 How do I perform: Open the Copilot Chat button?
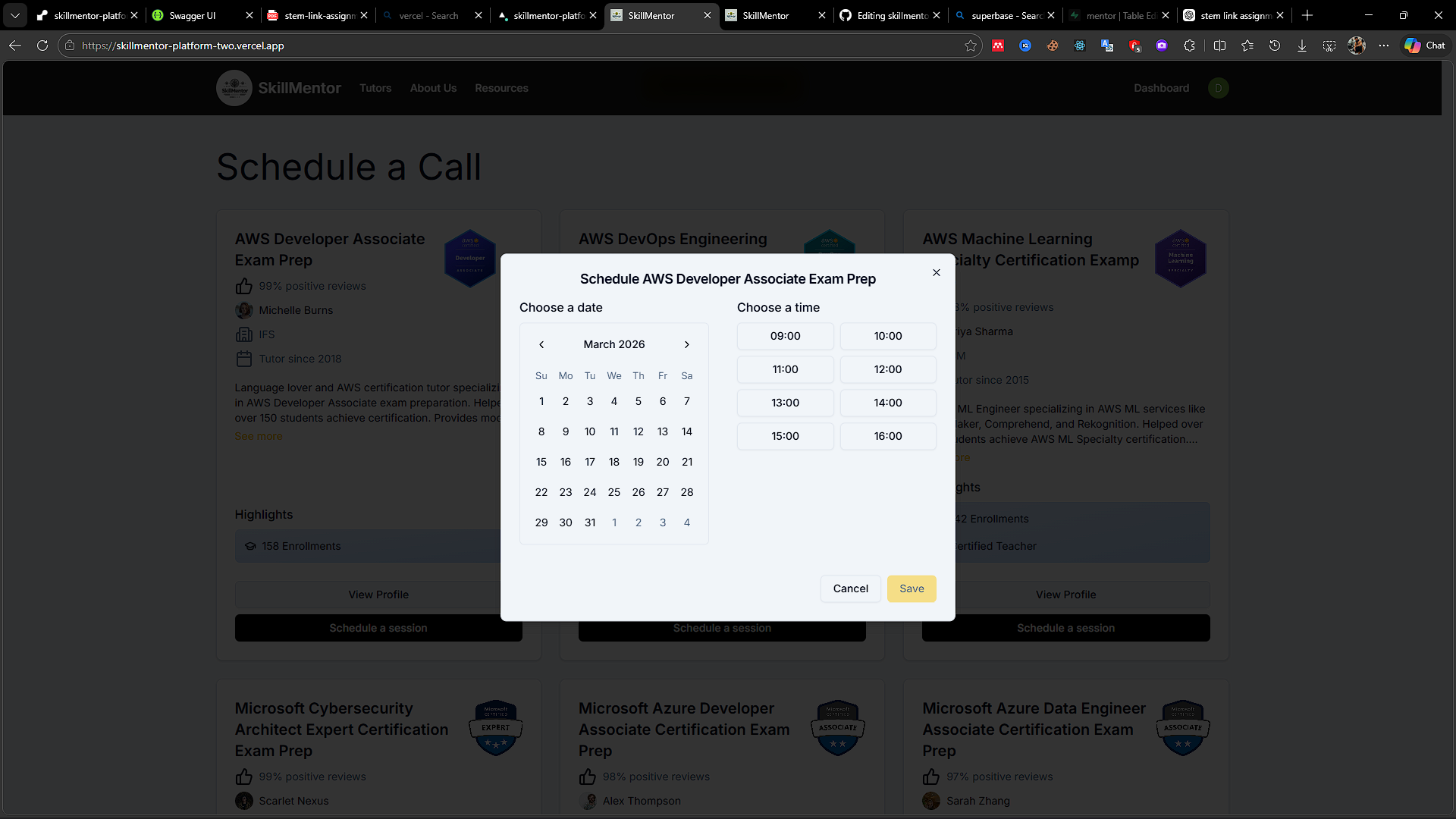1425,45
